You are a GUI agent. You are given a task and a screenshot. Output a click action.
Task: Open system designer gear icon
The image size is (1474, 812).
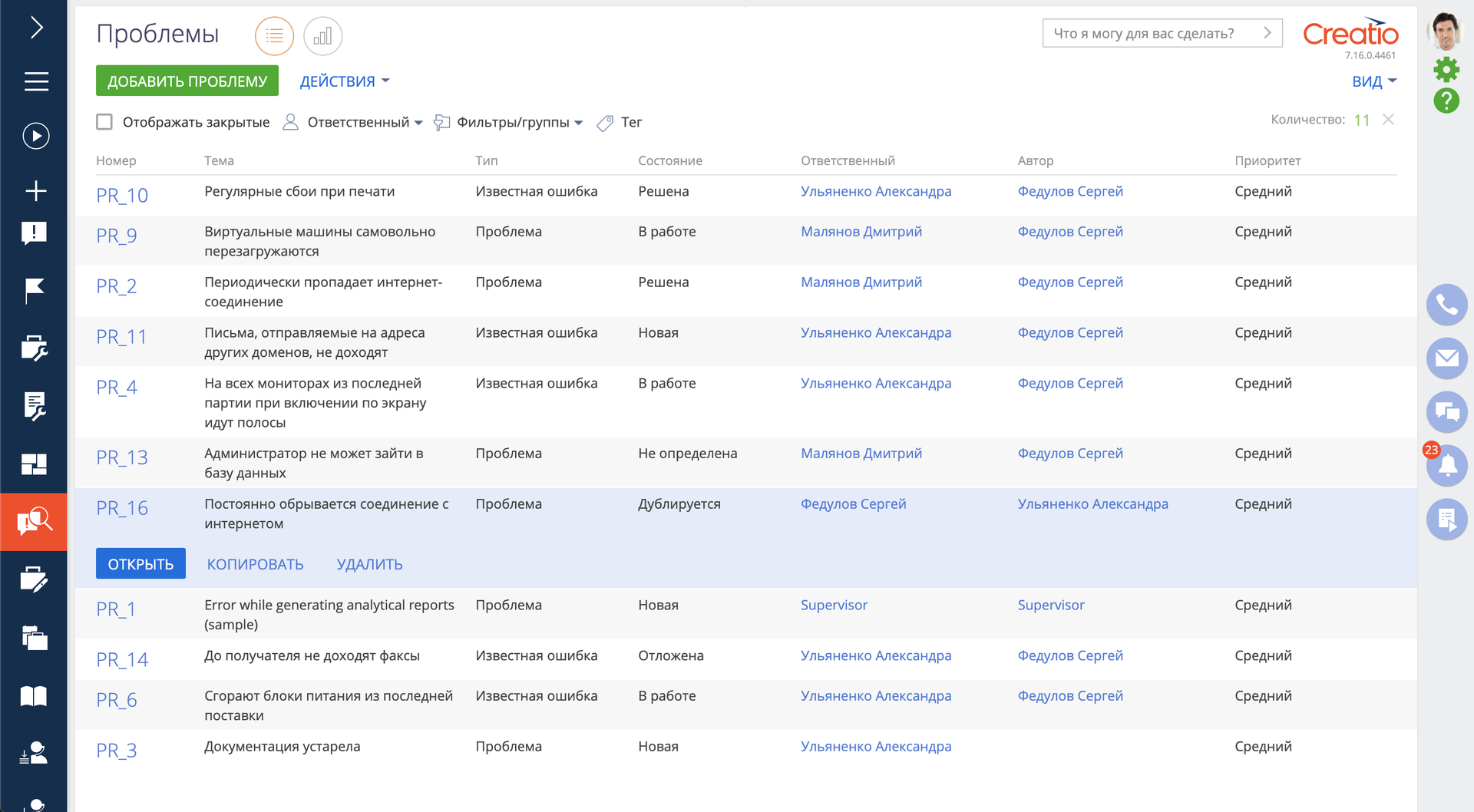(1446, 70)
